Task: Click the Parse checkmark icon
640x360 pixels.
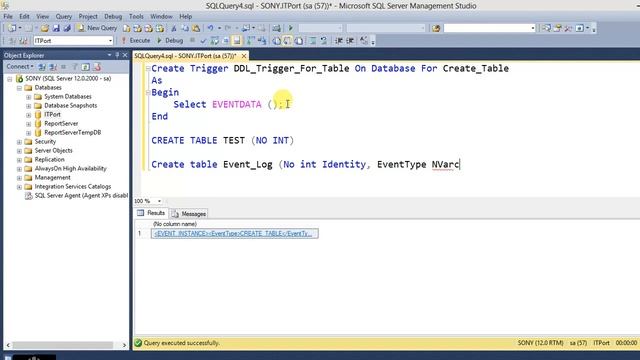Action: pos(203,40)
